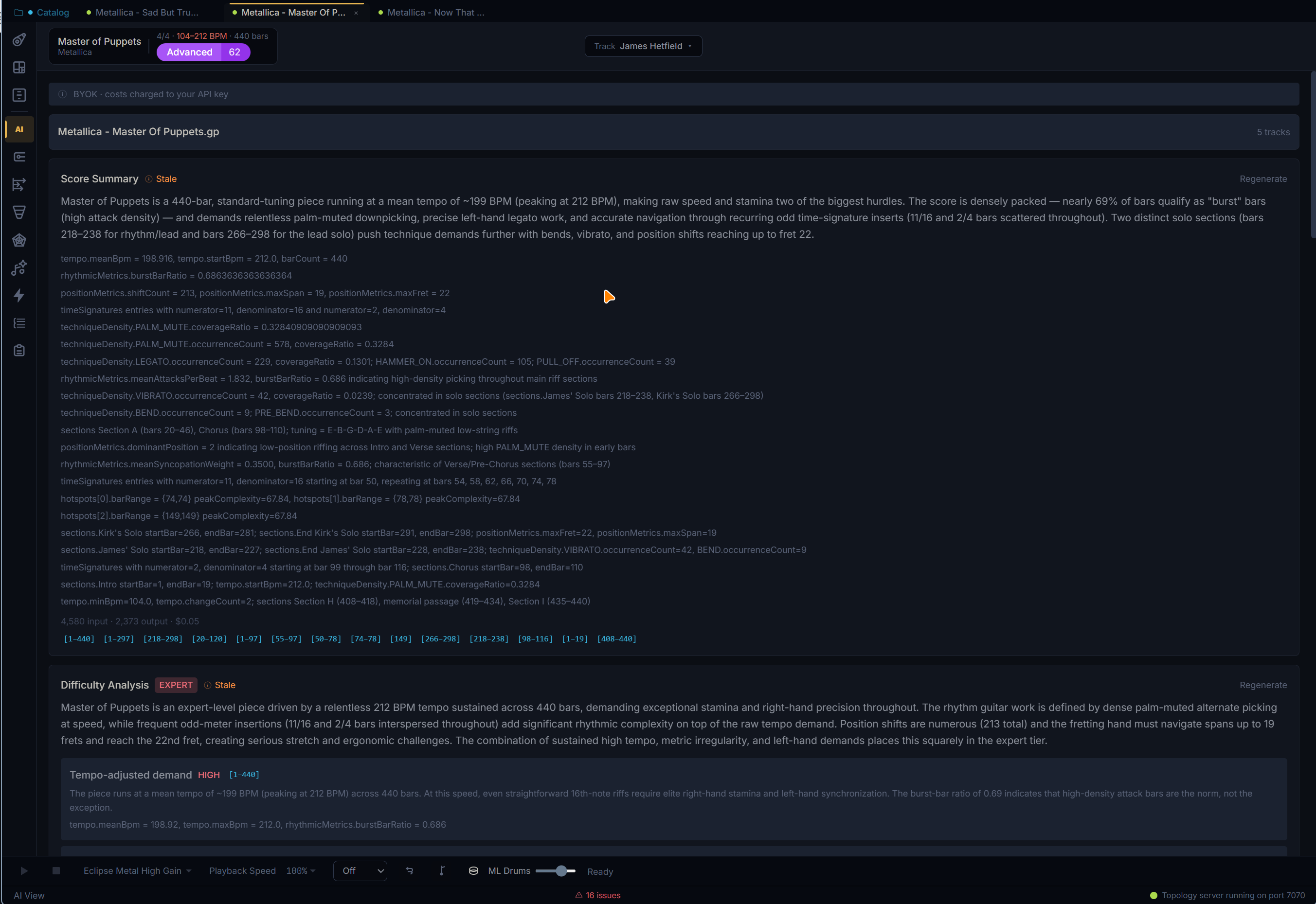
Task: Jump to bar range [50-78]
Action: [x=326, y=639]
